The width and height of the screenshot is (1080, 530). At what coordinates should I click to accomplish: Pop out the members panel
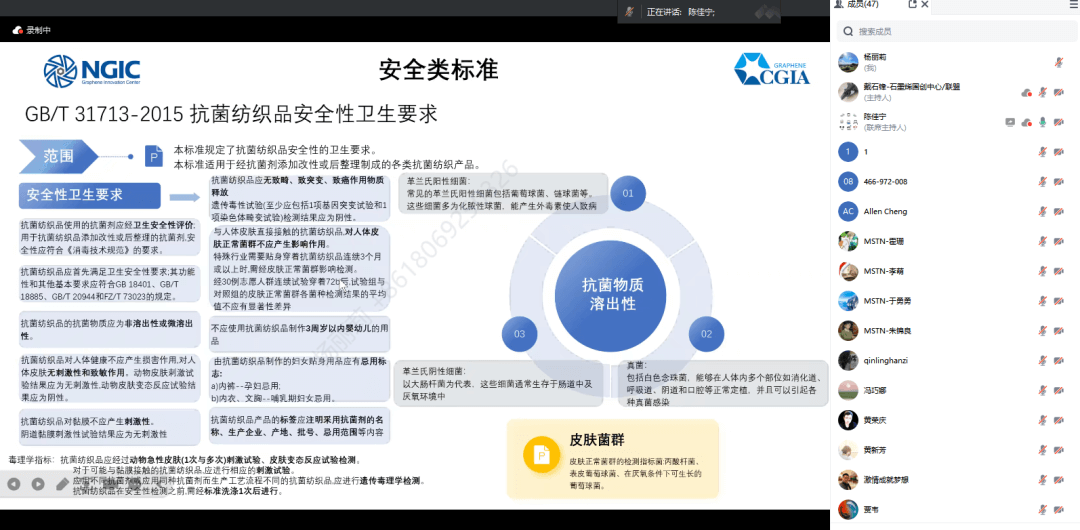(913, 4)
